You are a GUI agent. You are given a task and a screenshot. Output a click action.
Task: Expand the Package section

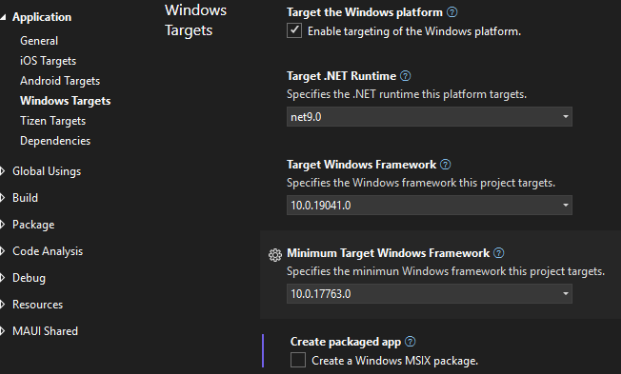[2, 225]
